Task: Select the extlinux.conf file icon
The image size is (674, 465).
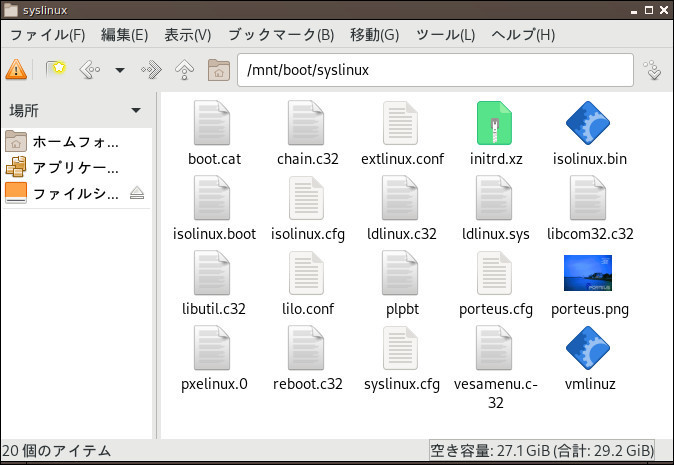Action: click(x=400, y=122)
